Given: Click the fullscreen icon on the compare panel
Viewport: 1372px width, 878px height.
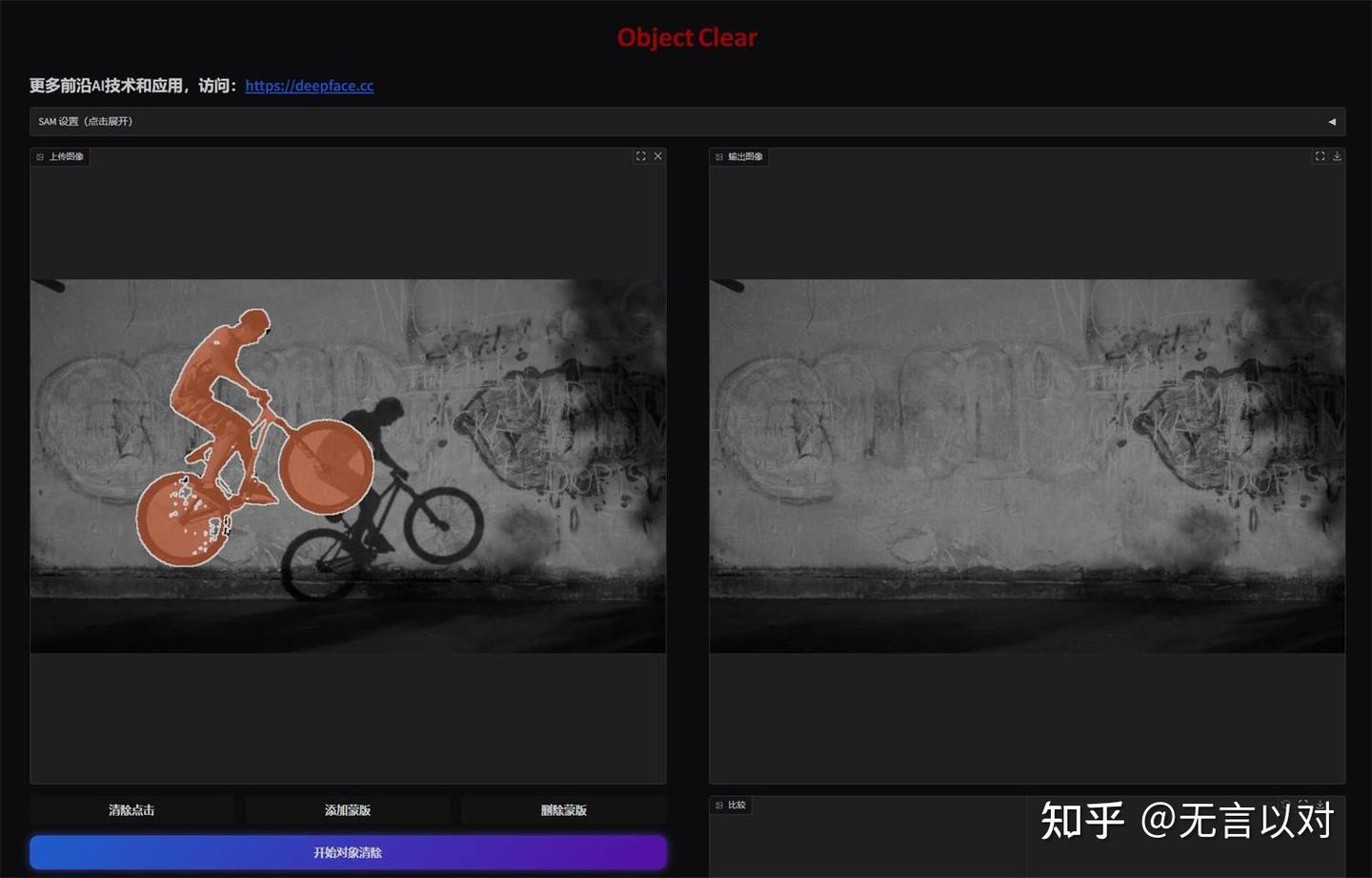Looking at the screenshot, I should point(1302,802).
